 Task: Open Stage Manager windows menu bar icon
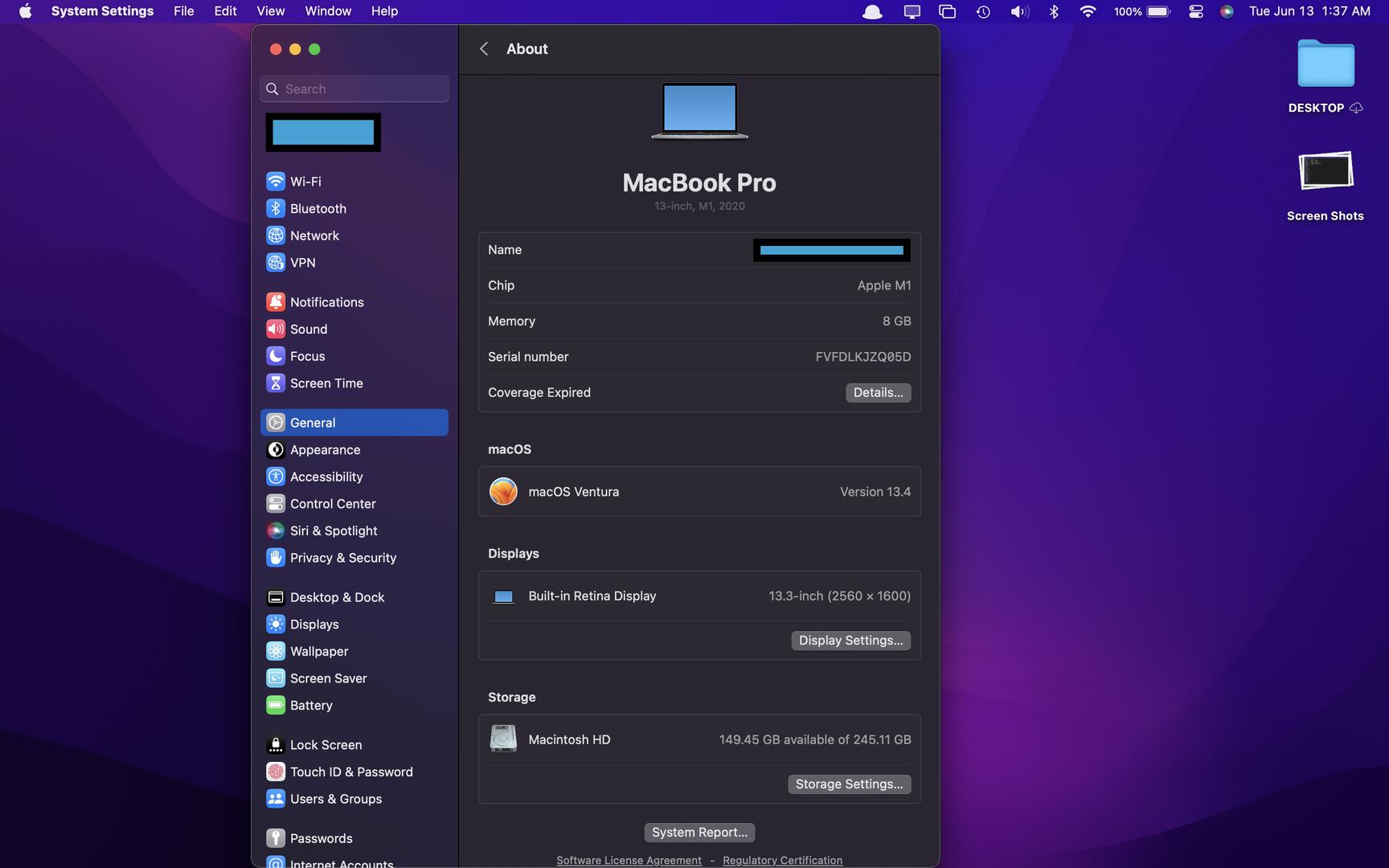coord(947,11)
